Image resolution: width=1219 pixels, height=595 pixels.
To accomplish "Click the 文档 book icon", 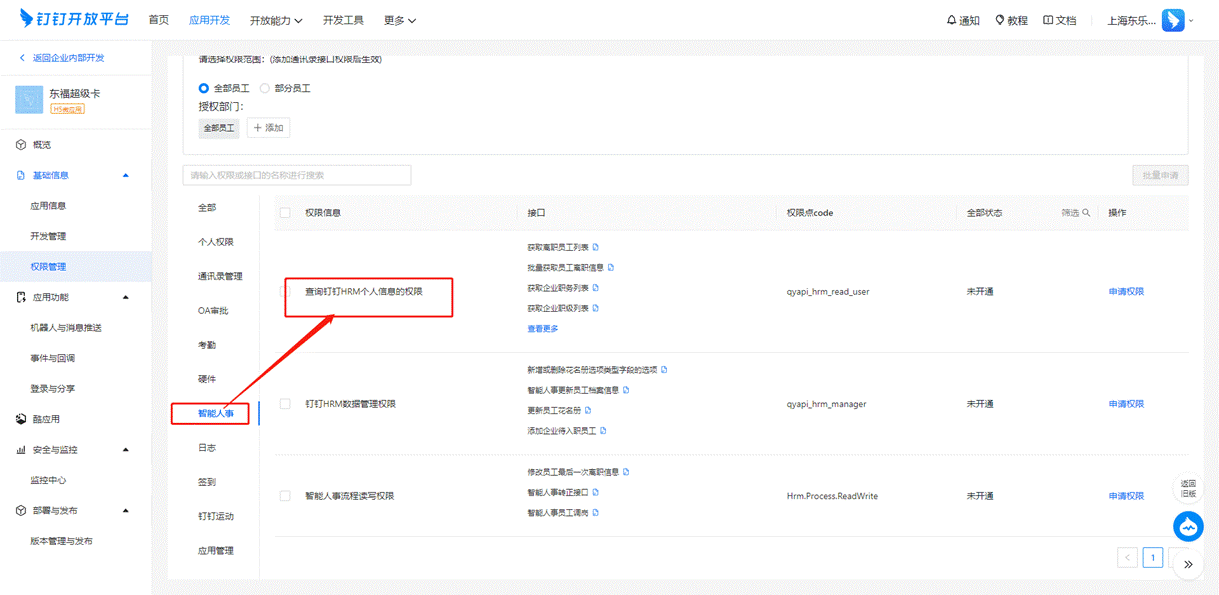I will point(1047,21).
